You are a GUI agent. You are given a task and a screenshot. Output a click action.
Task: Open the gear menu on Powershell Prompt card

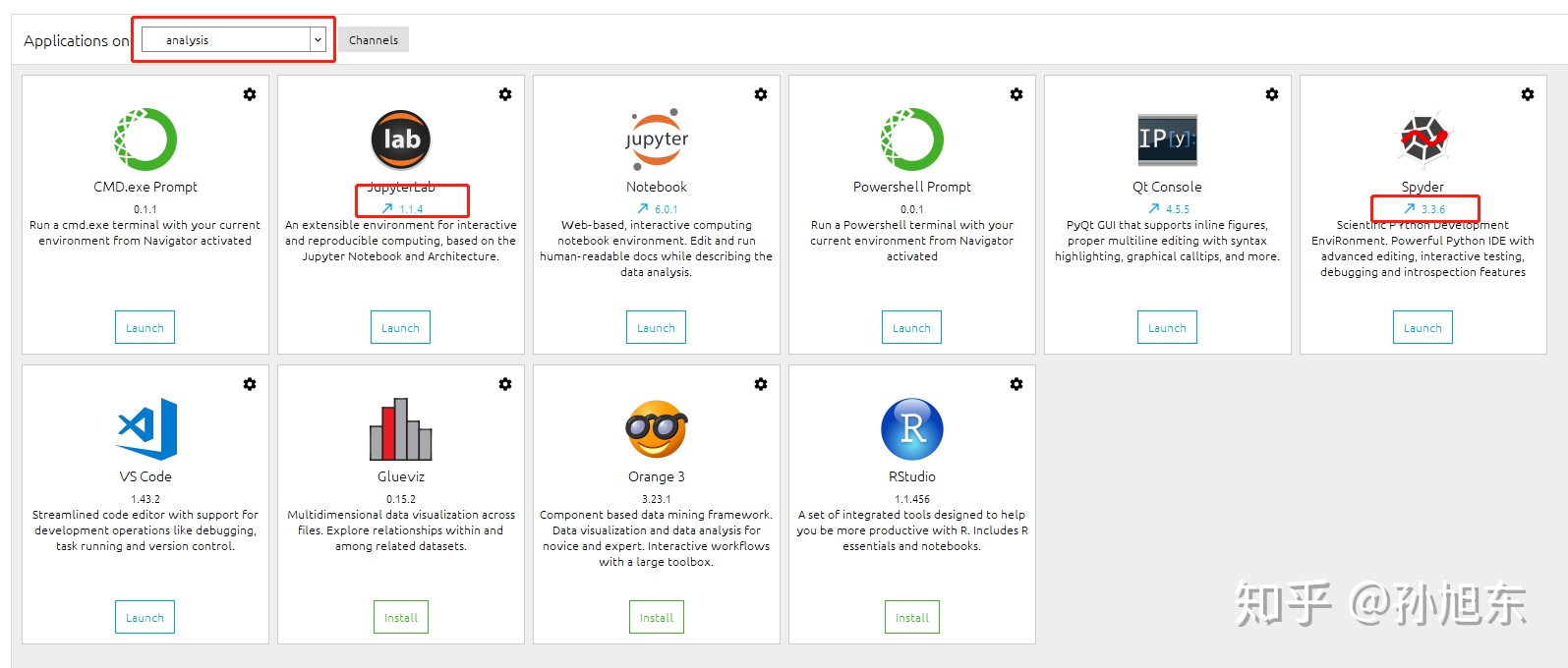coord(1016,94)
